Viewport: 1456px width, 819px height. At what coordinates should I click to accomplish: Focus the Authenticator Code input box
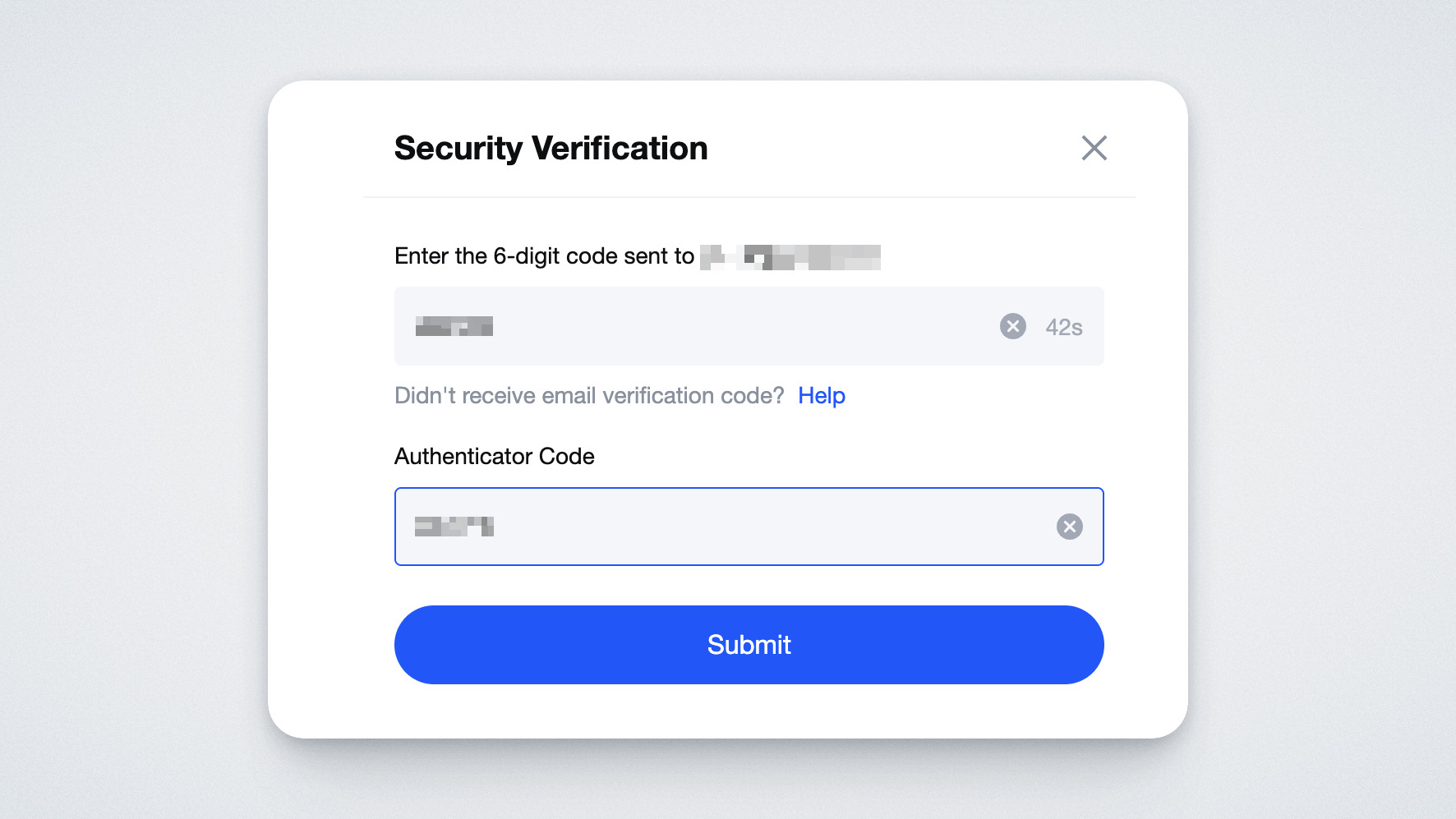click(x=749, y=527)
